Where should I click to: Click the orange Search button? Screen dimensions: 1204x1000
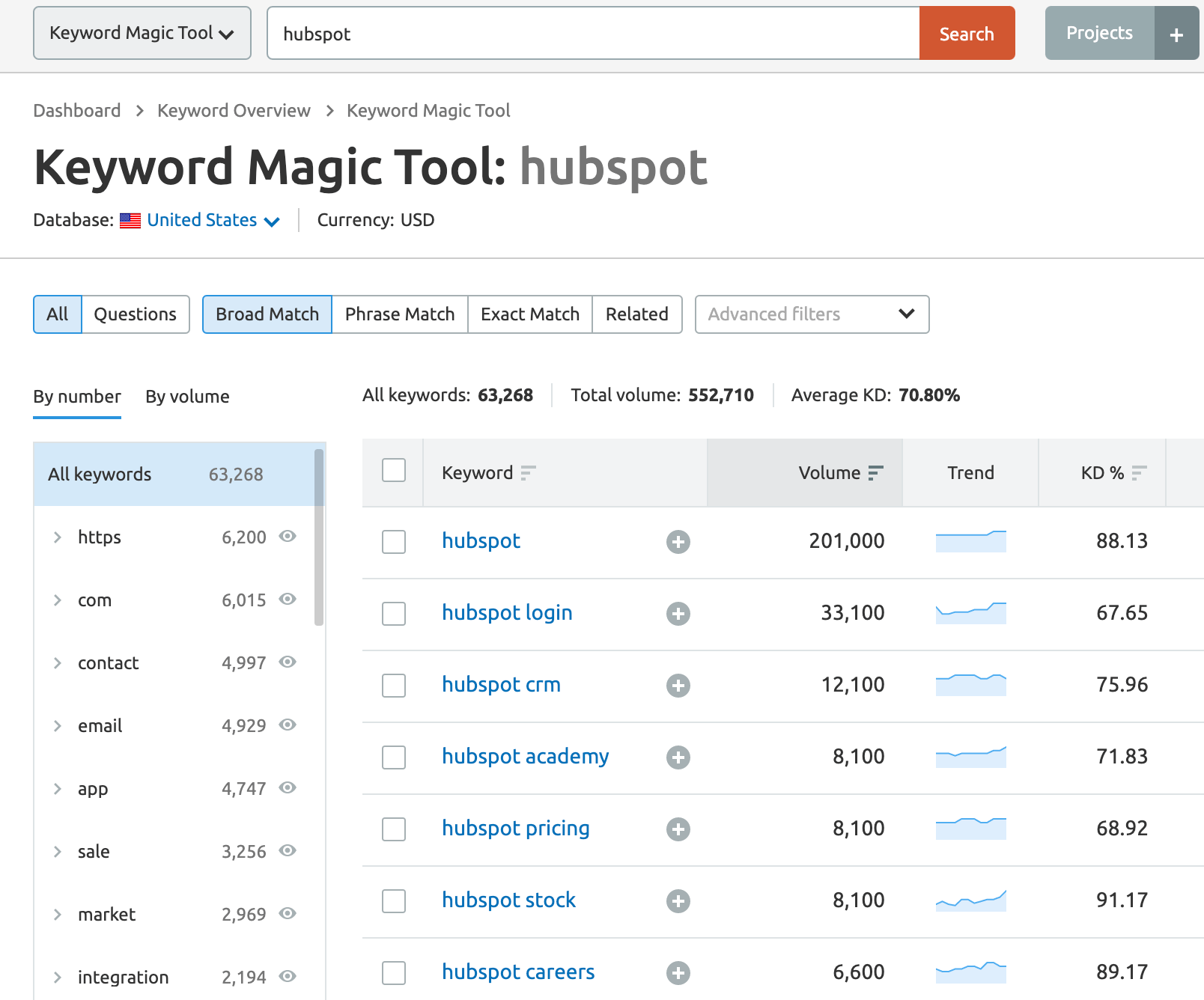[967, 34]
